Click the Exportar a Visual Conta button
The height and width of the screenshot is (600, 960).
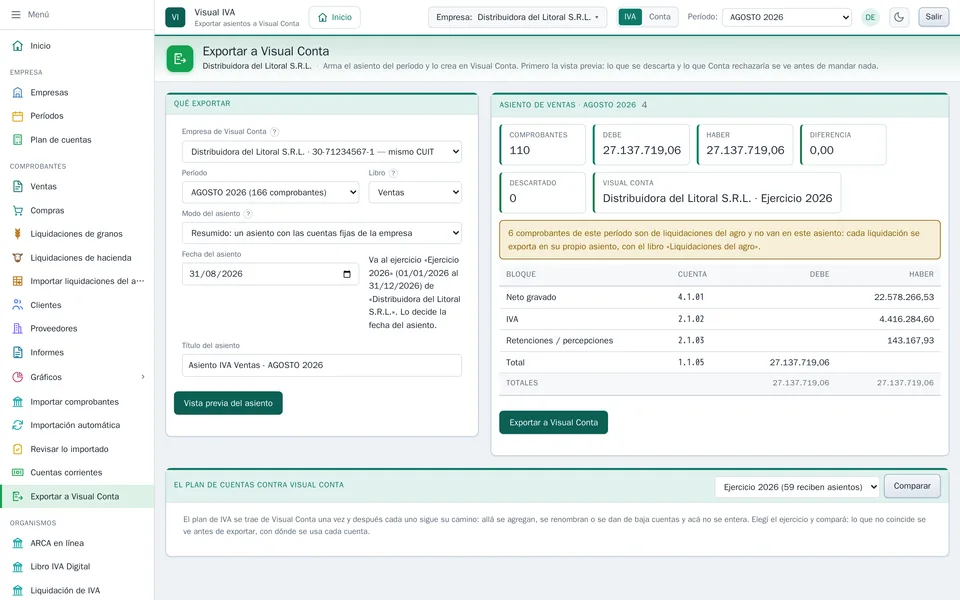point(553,422)
